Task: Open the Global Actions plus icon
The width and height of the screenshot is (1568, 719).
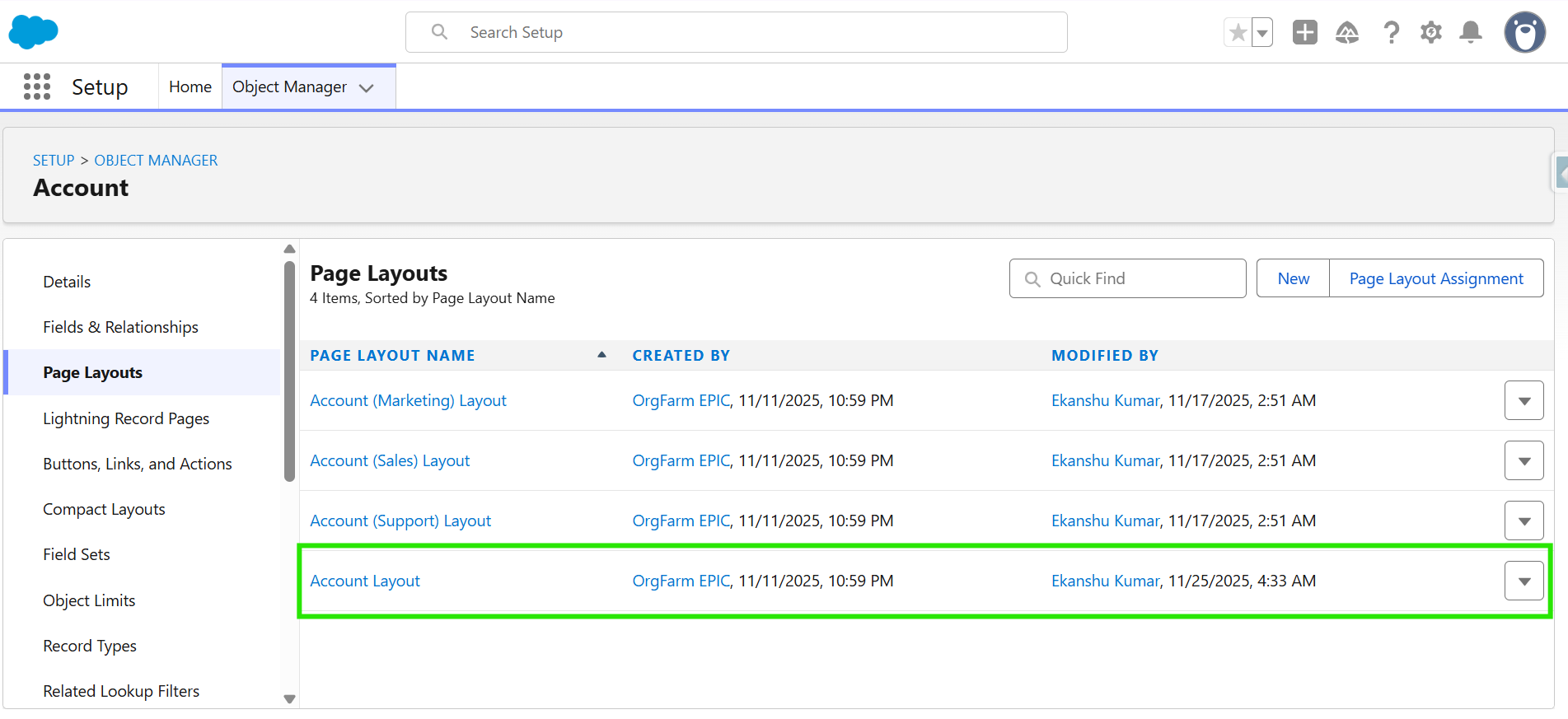Action: pos(1305,33)
